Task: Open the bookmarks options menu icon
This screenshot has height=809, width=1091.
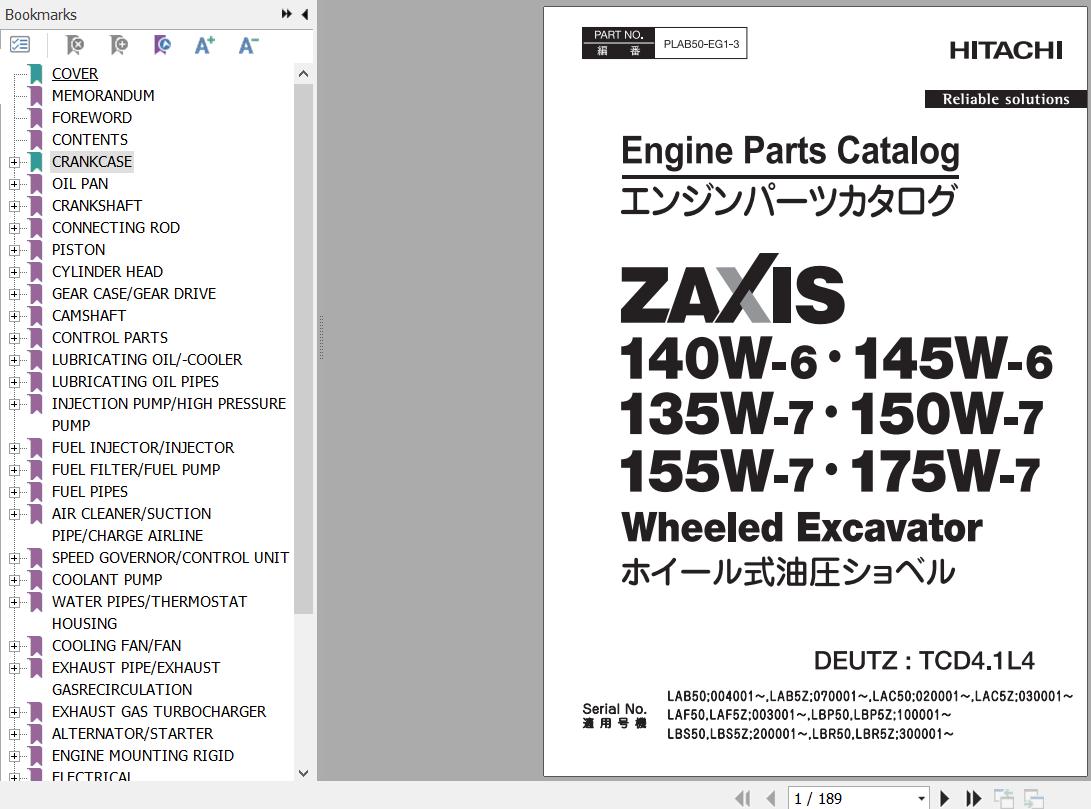Action: click(20, 45)
